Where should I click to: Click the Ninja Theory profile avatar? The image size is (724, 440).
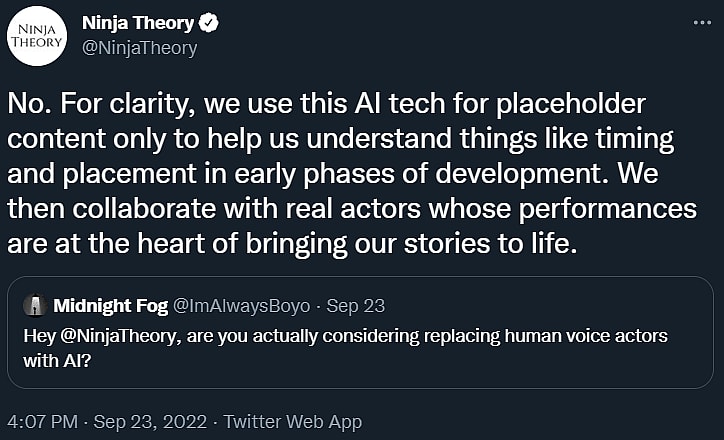pos(37,35)
